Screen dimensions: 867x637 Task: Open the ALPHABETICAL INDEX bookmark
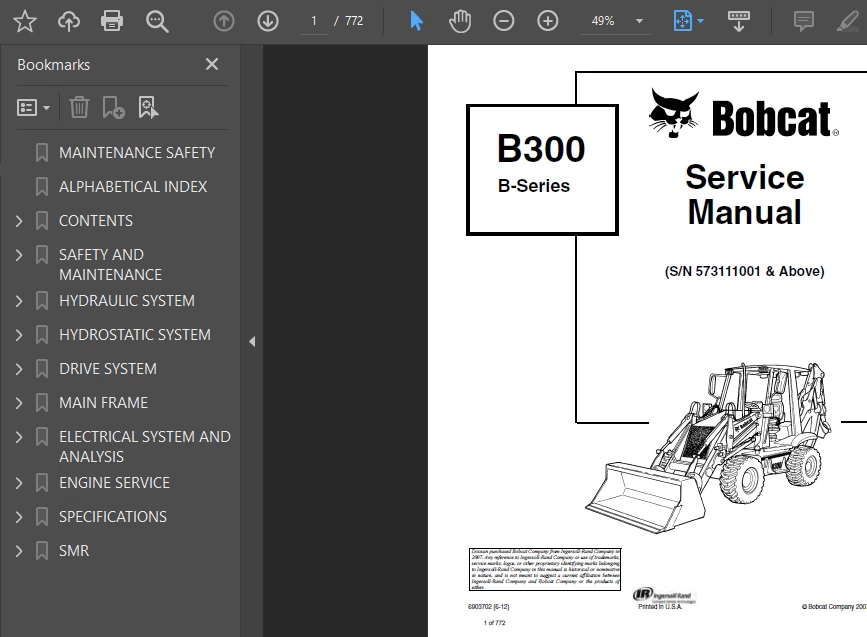[x=133, y=186]
